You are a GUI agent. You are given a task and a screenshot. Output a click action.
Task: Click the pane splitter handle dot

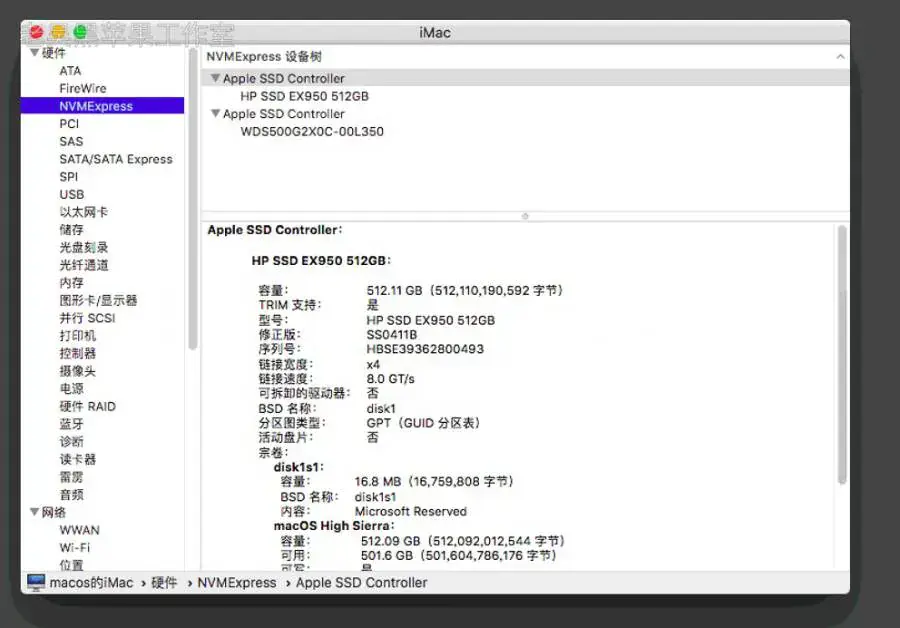[525, 216]
